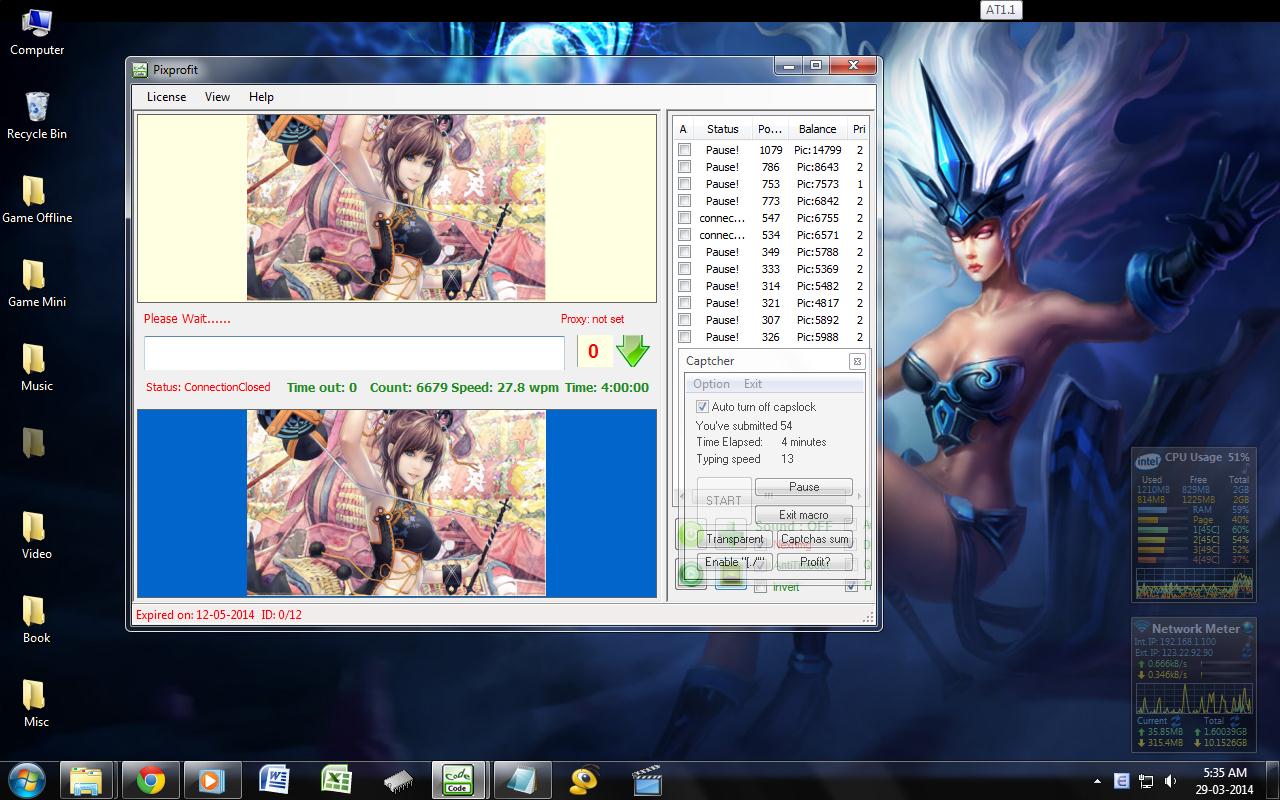Open the Captcher Exit menu
This screenshot has height=800, width=1280.
pyautogui.click(x=753, y=384)
